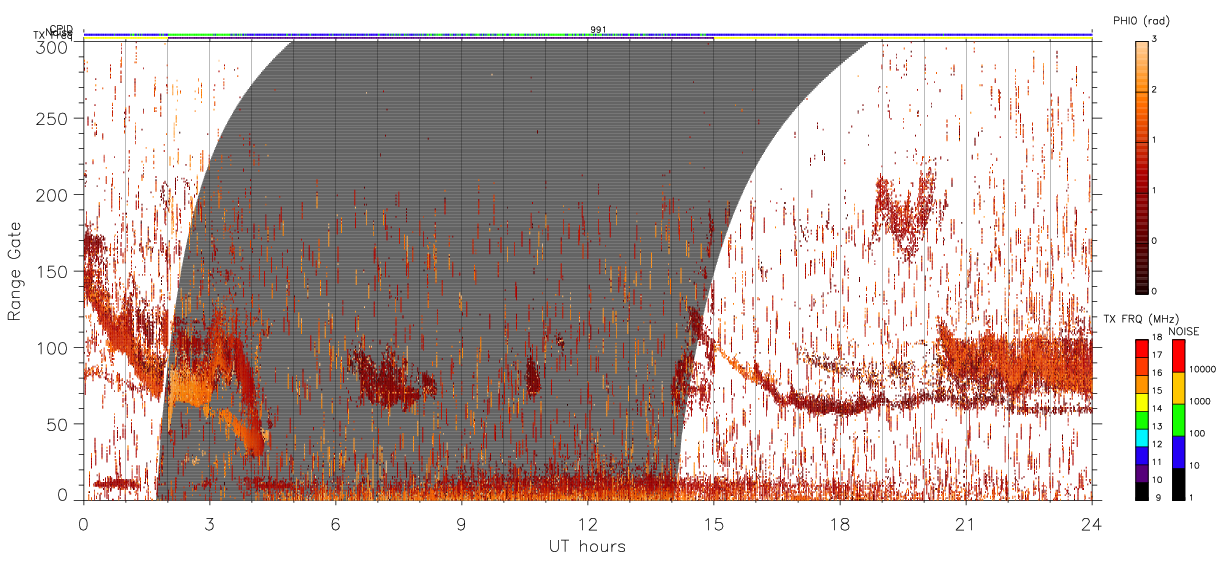Click the purple 10-11 MHz swatch in TX FRQ legend
1228x567 pixels.
[x=1142, y=472]
